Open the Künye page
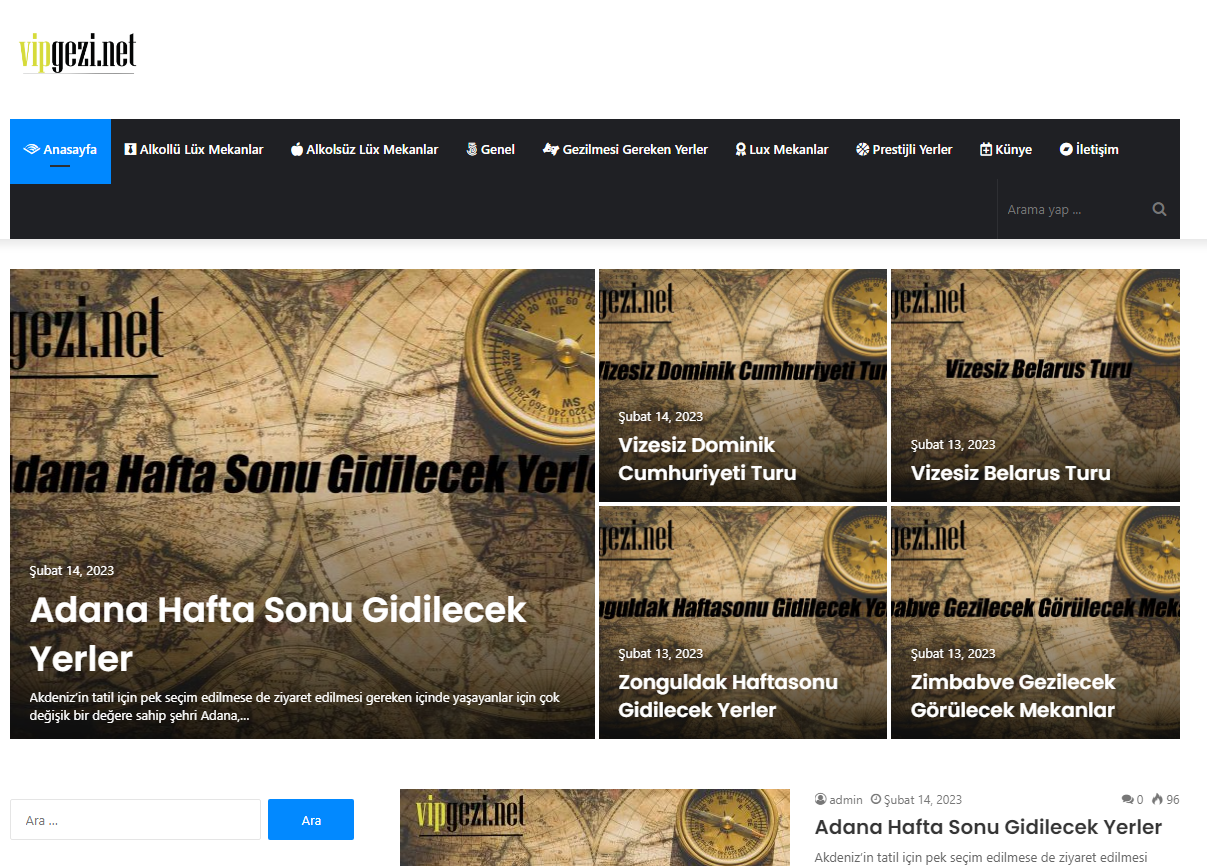 [x=1006, y=150]
